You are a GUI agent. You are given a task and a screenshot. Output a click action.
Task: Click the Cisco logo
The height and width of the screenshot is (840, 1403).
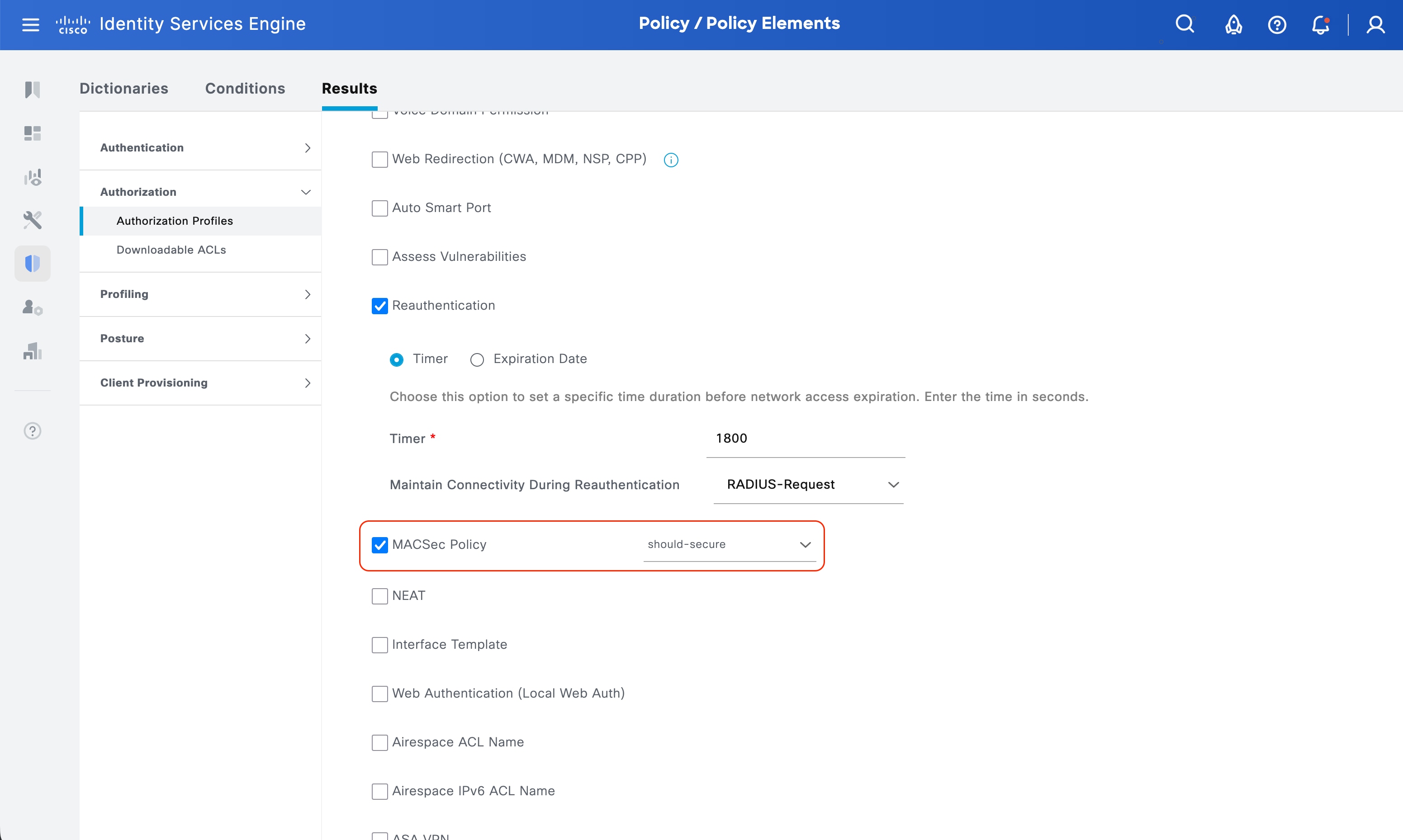click(72, 25)
